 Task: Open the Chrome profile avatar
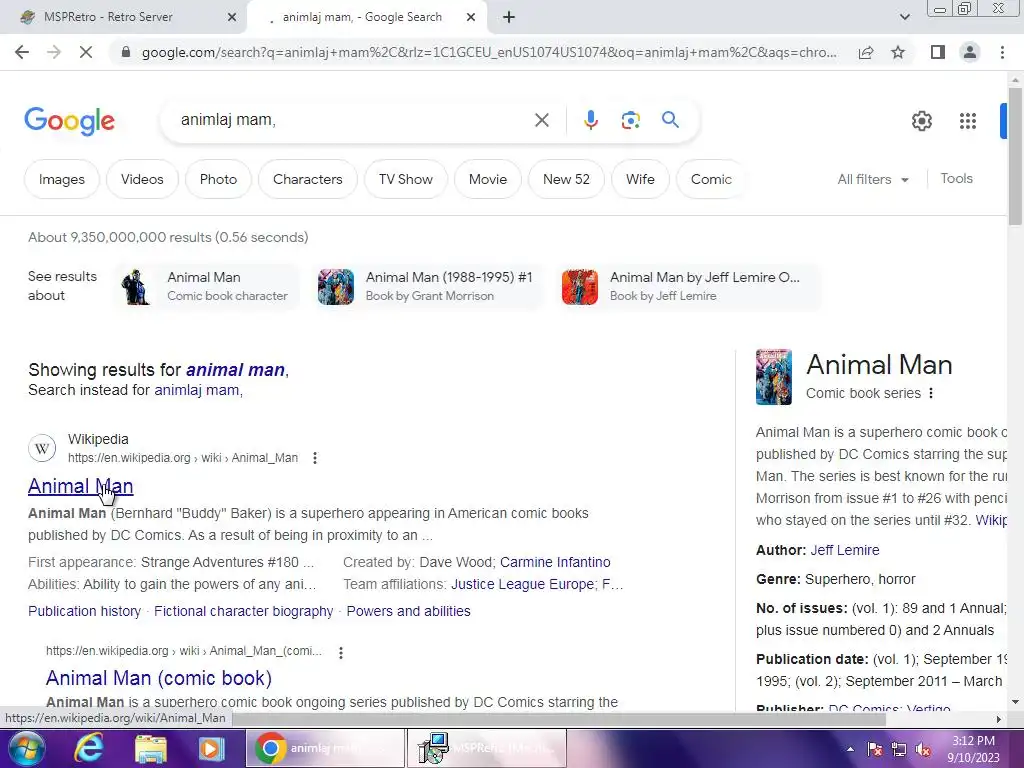970,52
